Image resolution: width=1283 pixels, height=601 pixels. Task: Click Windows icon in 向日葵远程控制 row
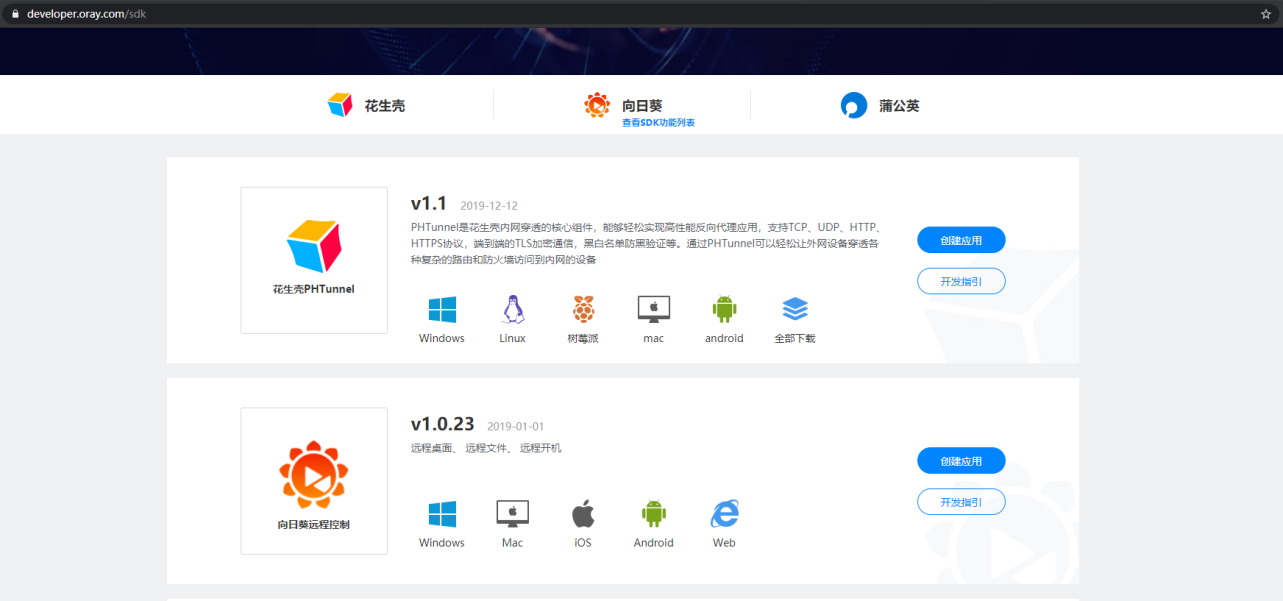coord(441,515)
